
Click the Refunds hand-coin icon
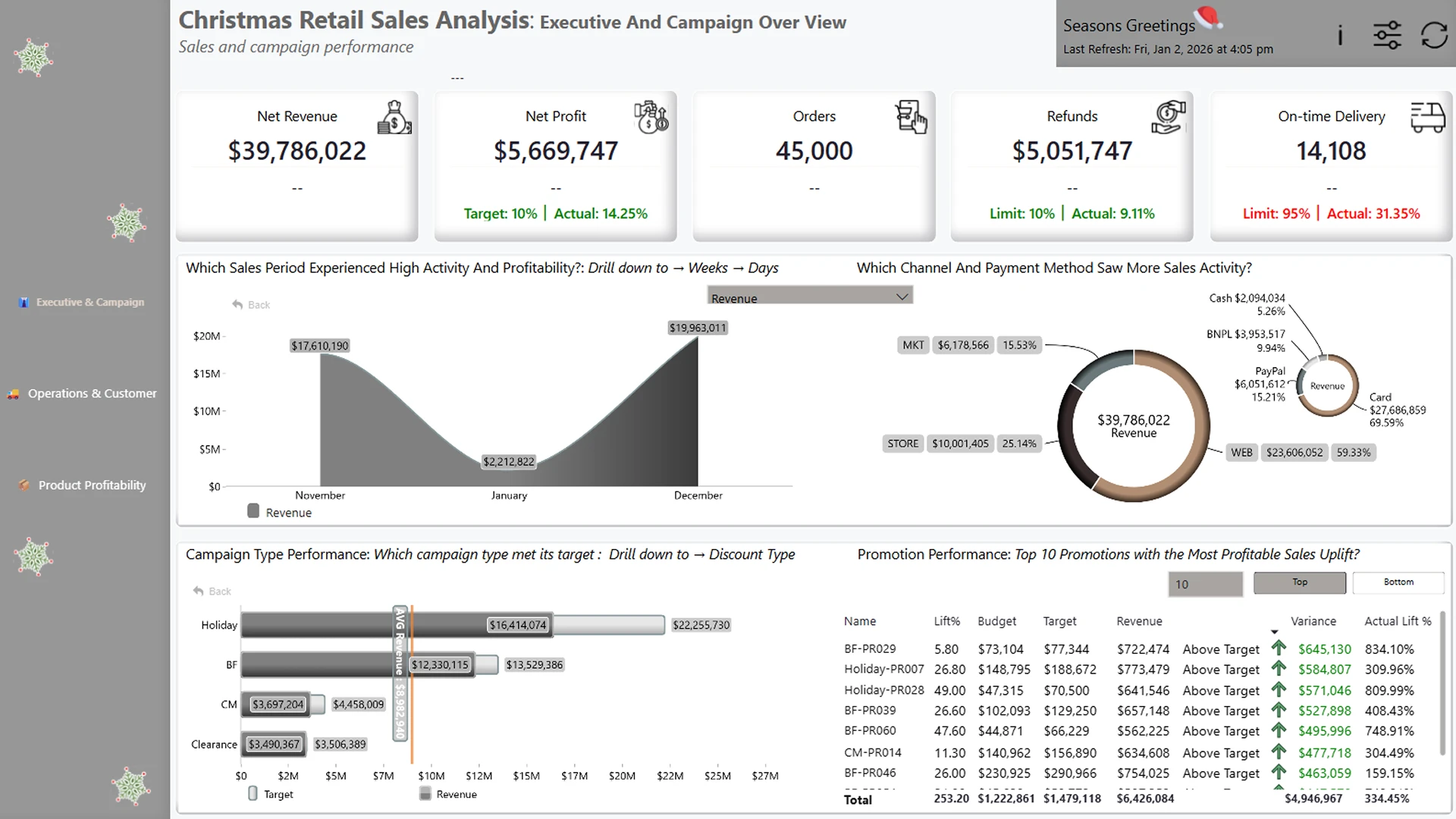point(1169,118)
